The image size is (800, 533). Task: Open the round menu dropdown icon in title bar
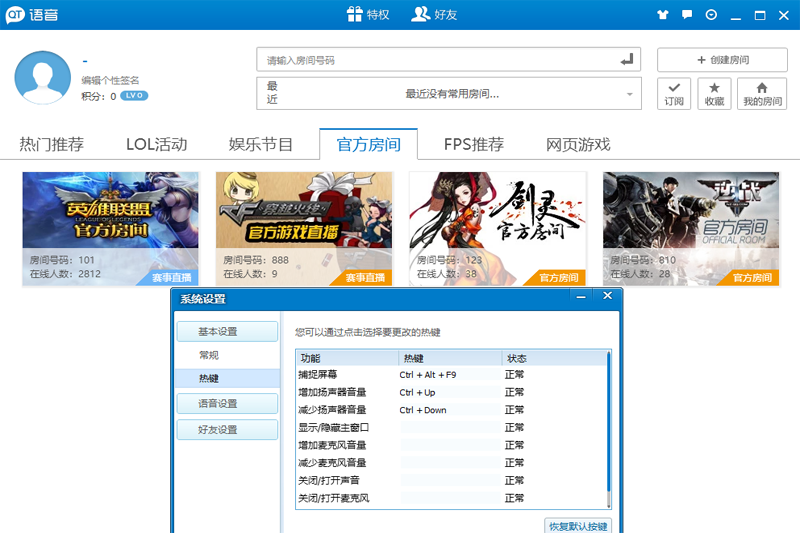coord(711,15)
